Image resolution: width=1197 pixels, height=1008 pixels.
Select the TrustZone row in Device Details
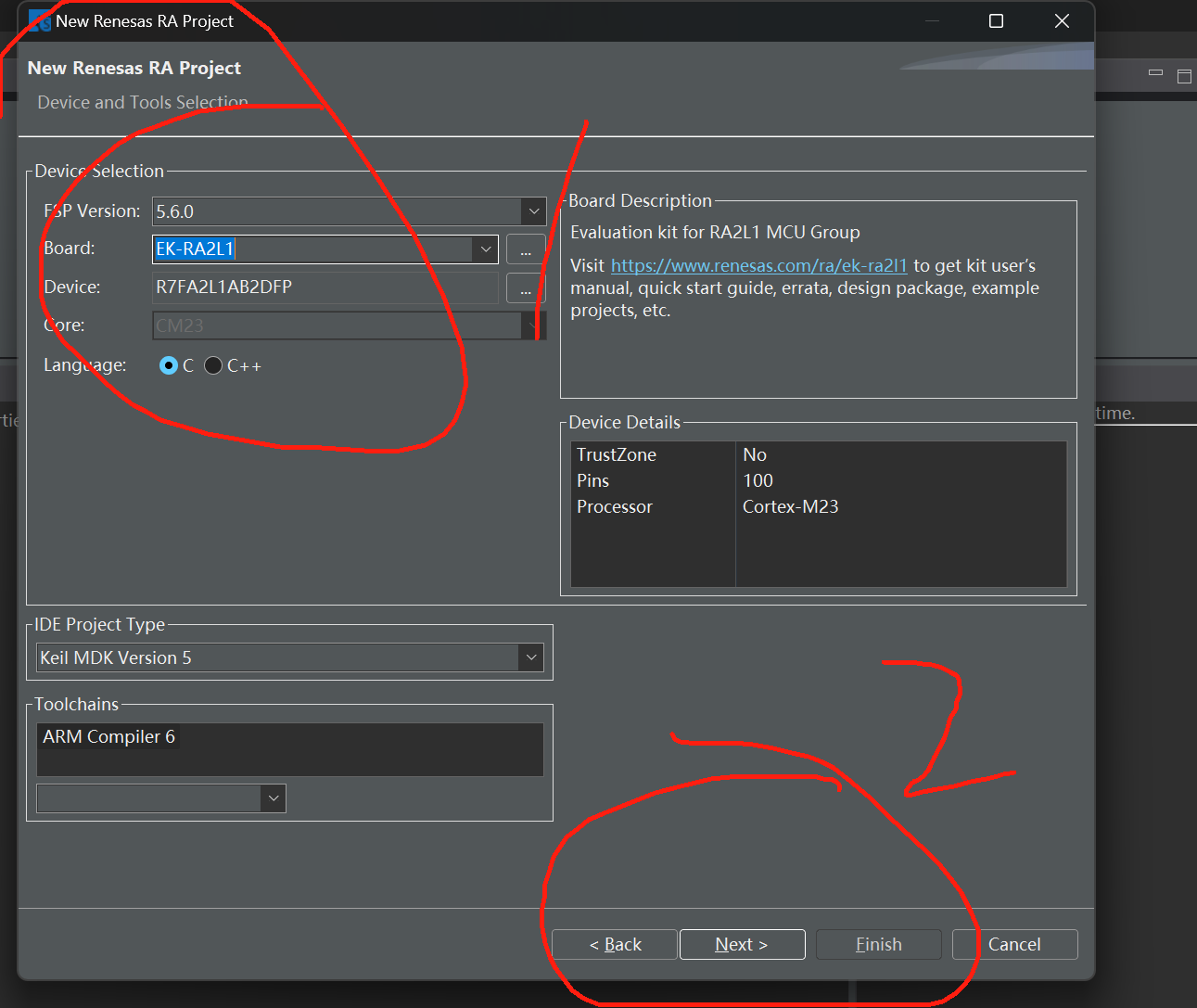point(818,454)
